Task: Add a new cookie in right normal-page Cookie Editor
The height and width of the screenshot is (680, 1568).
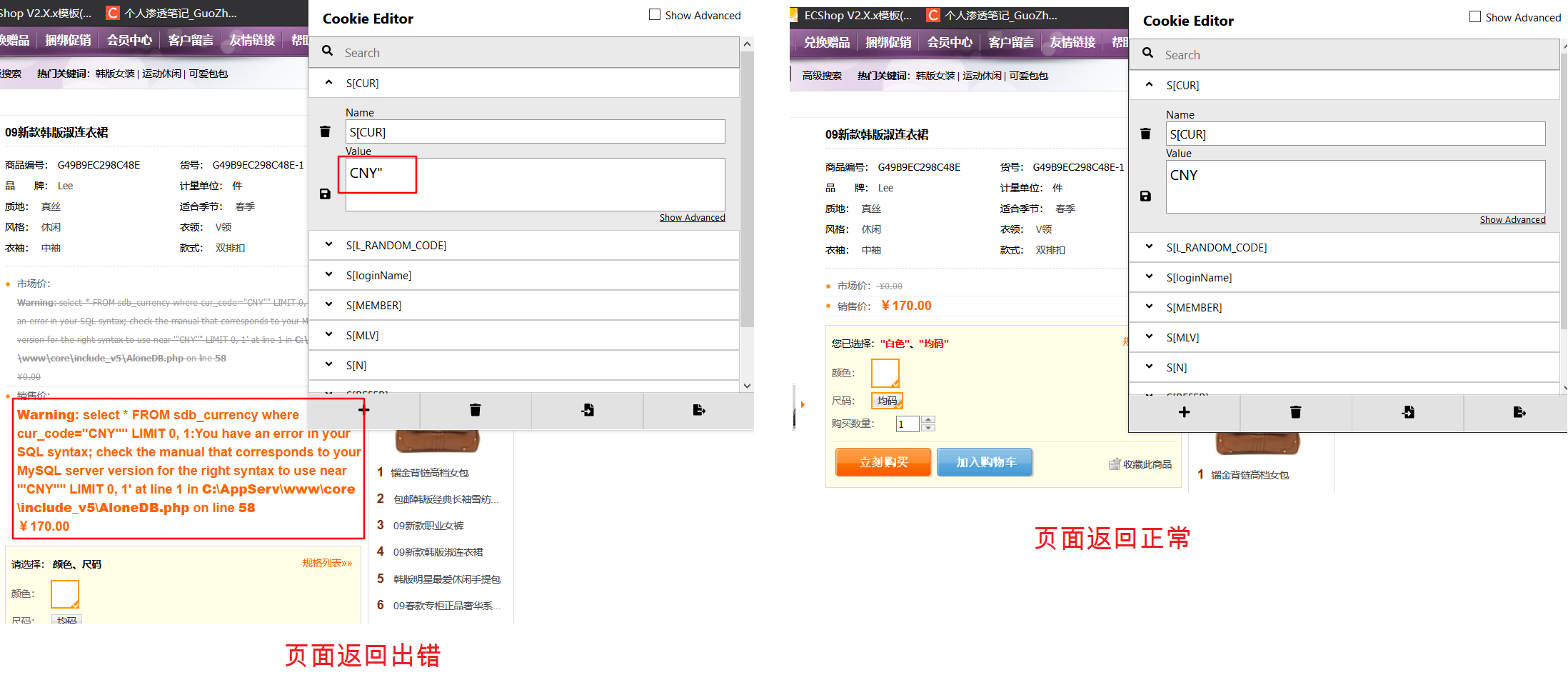Action: click(x=1185, y=412)
